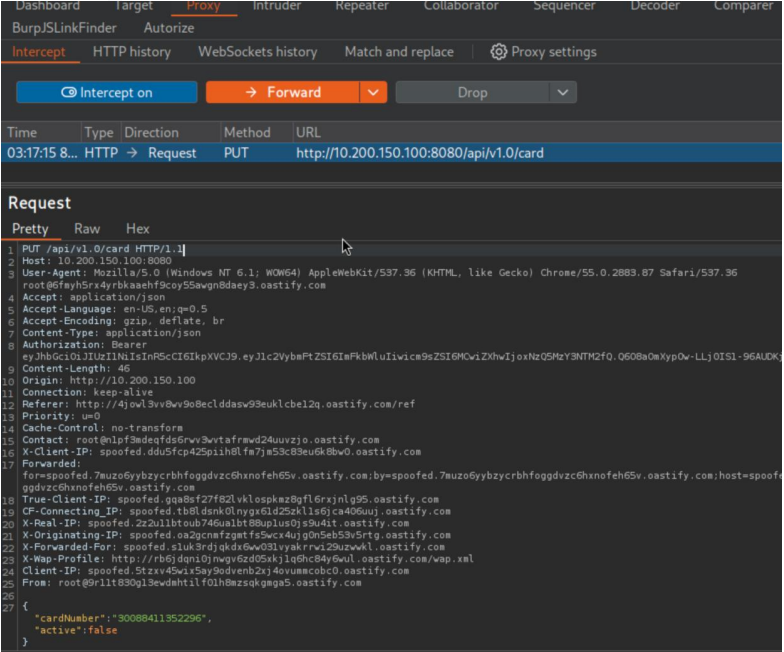The image size is (784, 652).
Task: Open the Autorize extension tab
Action: pyautogui.click(x=169, y=28)
